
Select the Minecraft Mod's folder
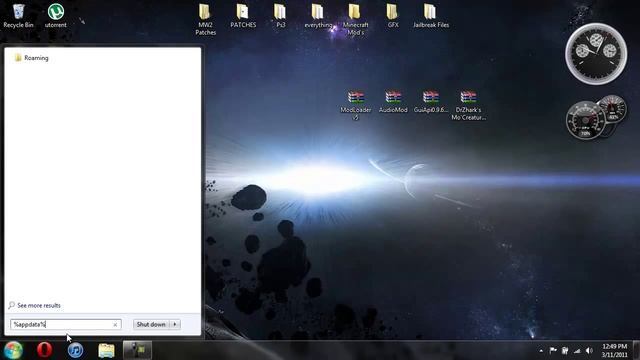click(355, 20)
